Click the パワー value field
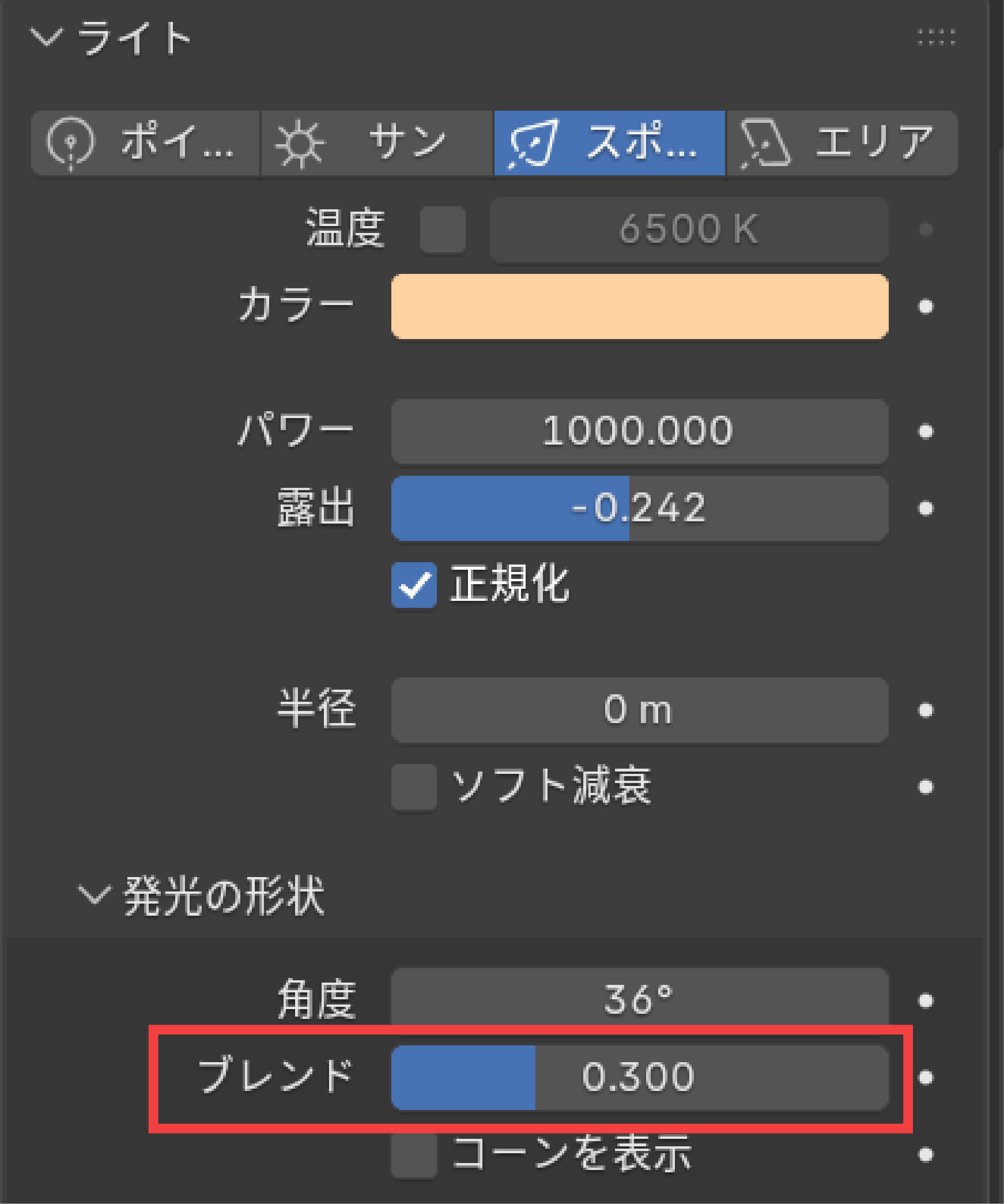The height and width of the screenshot is (1204, 1004). pyautogui.click(x=640, y=431)
